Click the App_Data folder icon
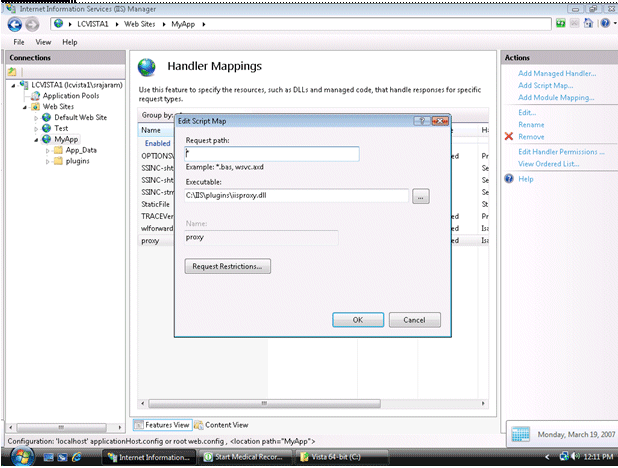The height and width of the screenshot is (468, 618). [58, 150]
